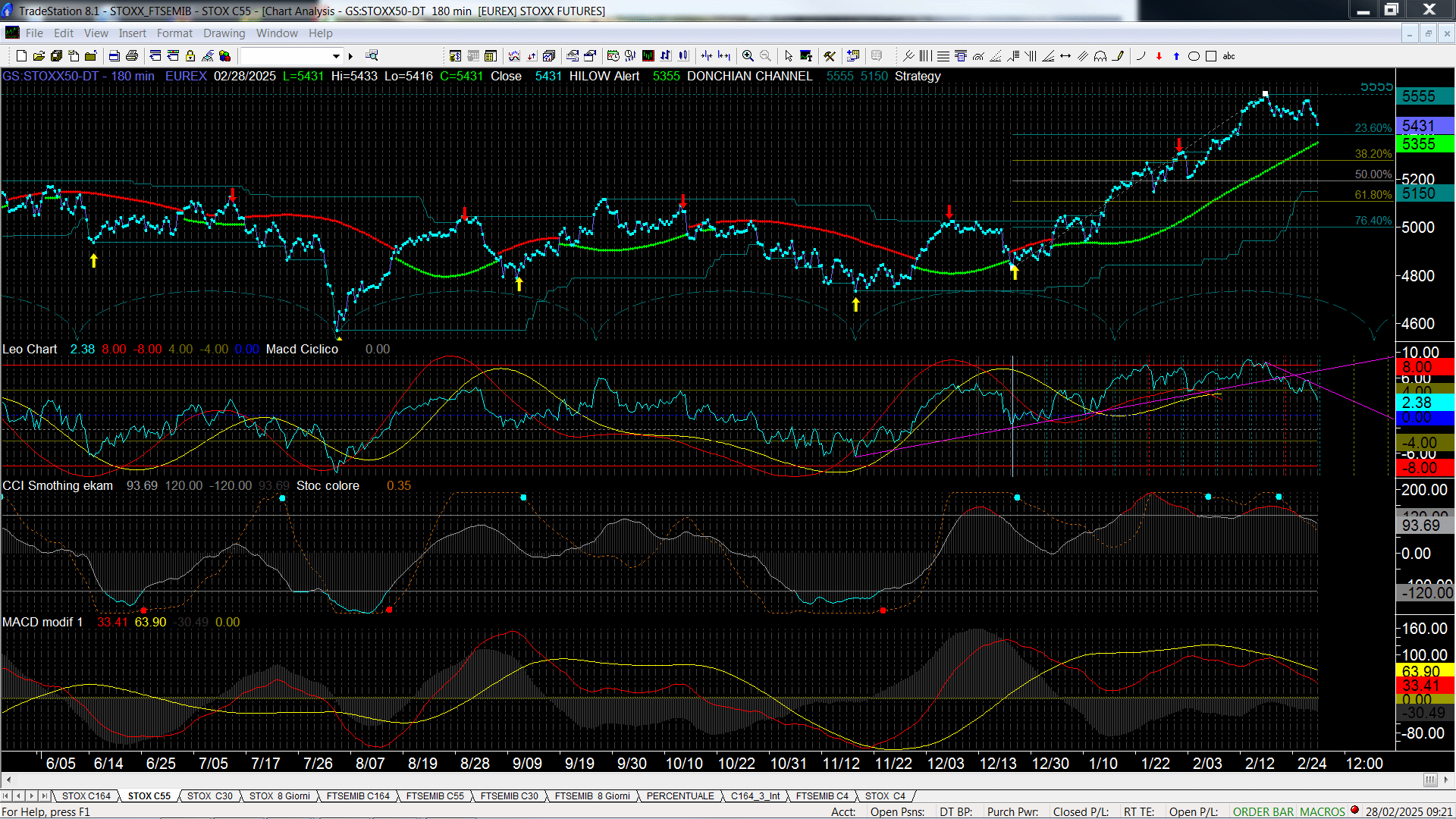
Task: Select the abc text drawing tool
Action: point(1229,56)
